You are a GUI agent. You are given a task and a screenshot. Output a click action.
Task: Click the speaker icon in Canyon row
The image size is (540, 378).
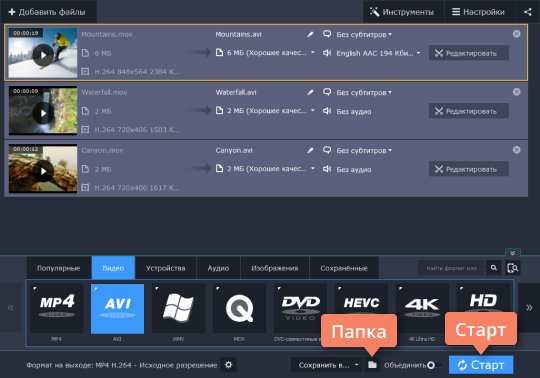[327, 169]
